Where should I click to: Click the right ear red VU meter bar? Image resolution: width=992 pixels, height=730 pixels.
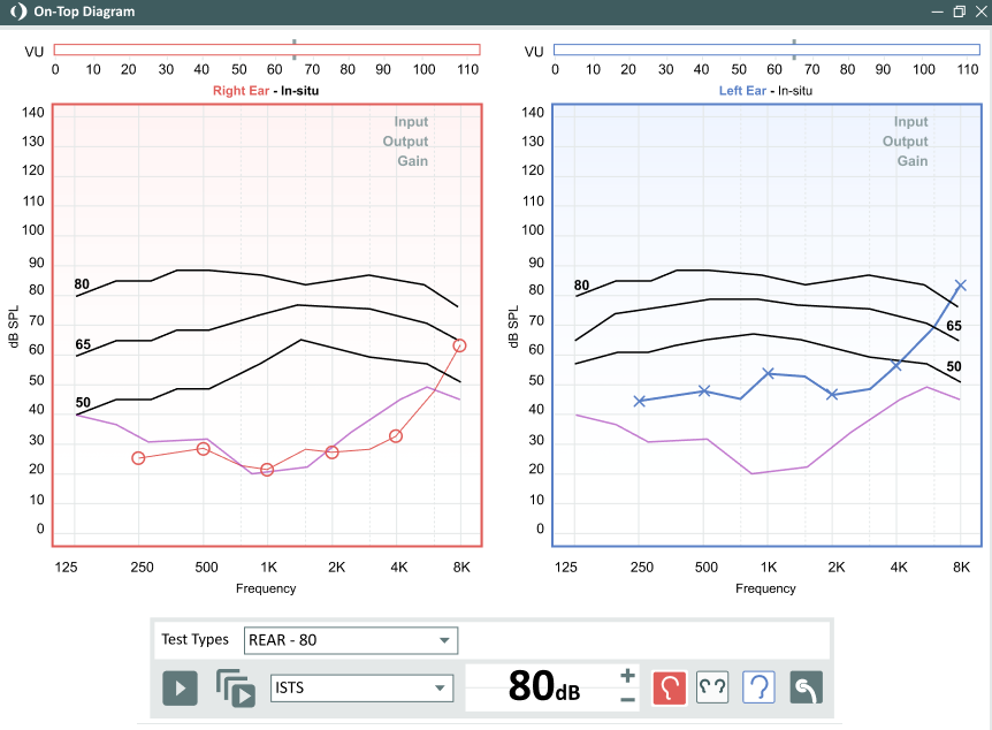coord(267,49)
